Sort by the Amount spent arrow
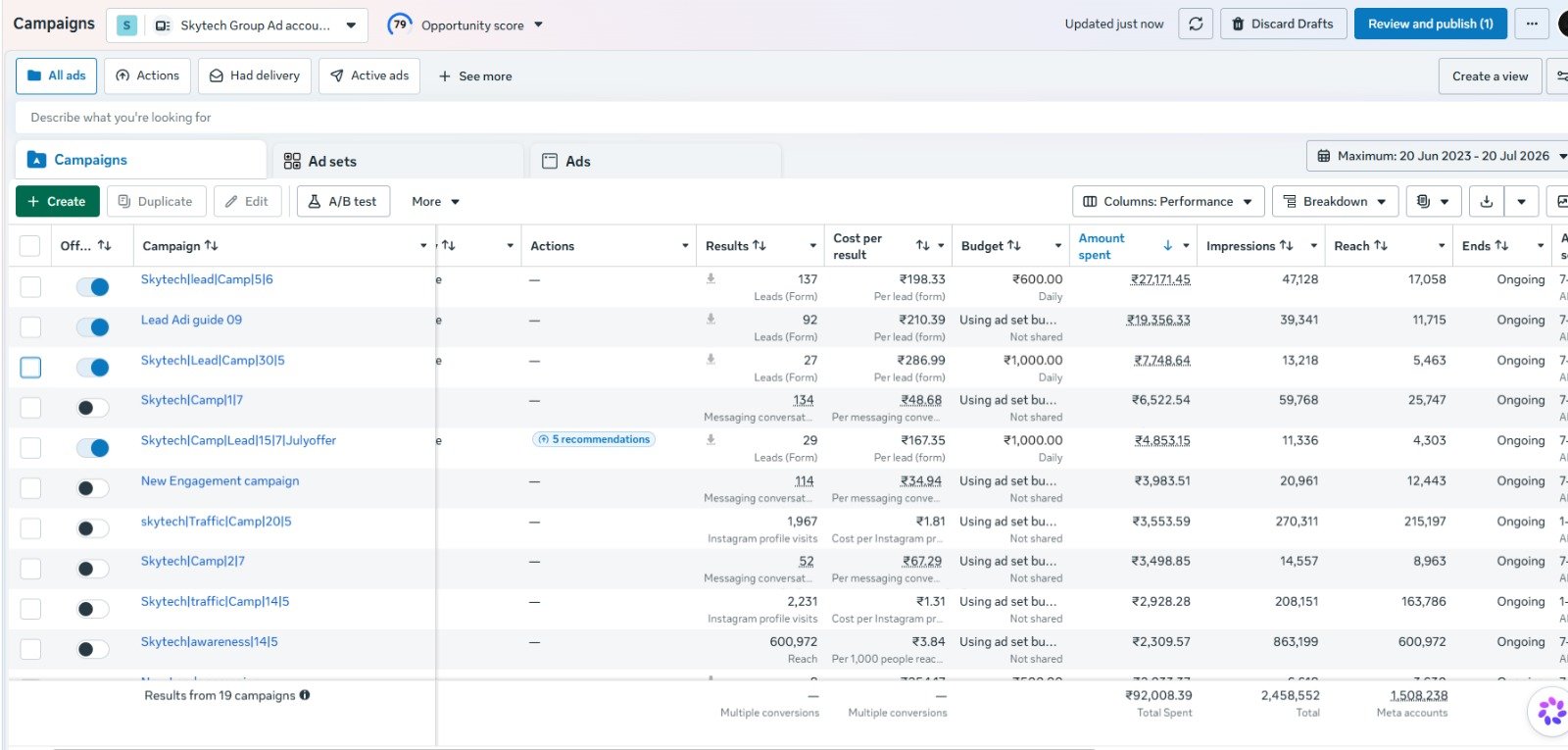The width and height of the screenshot is (1568, 750). (x=1167, y=245)
